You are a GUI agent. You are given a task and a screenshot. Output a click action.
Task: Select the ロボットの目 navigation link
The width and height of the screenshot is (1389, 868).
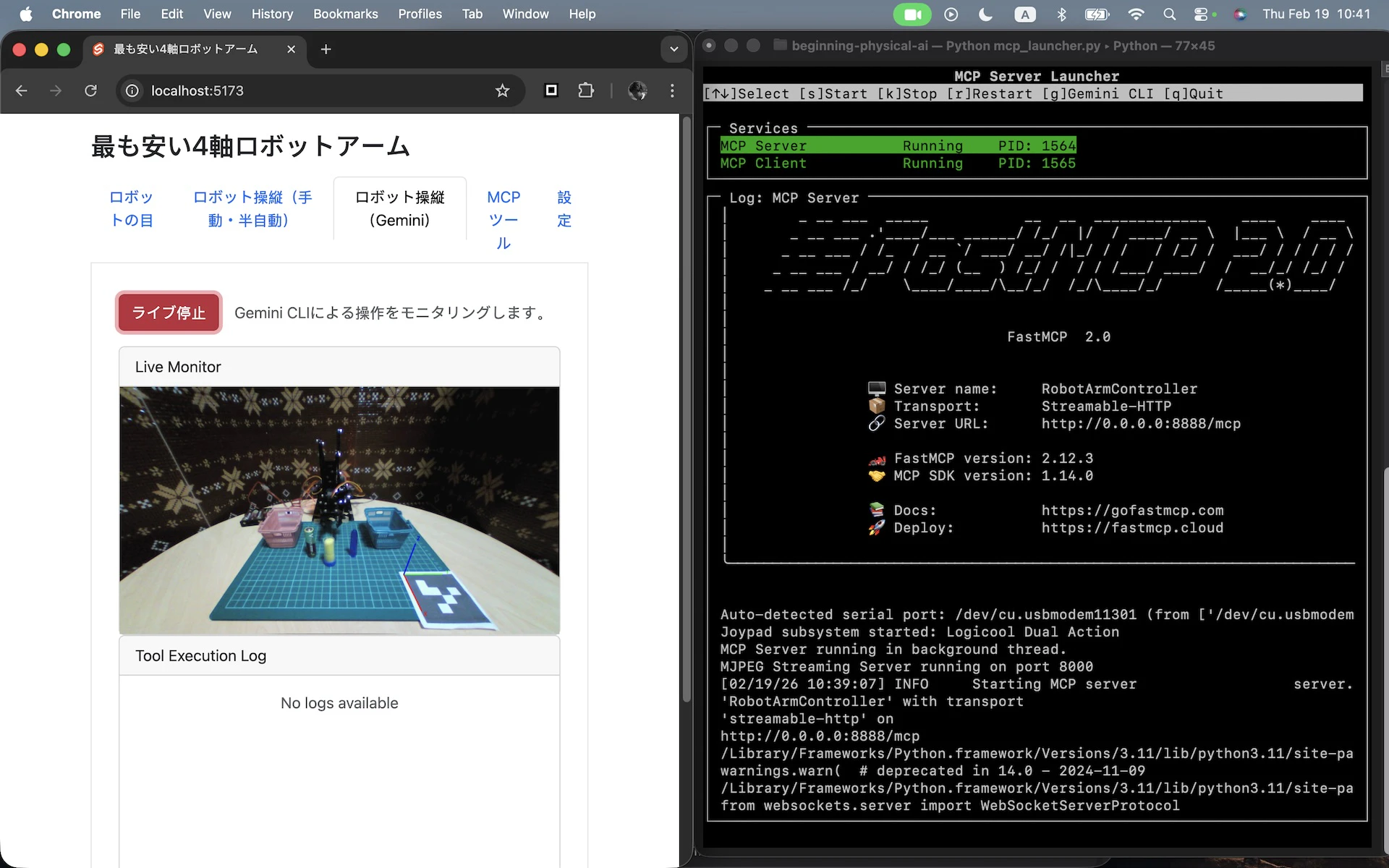[131, 208]
